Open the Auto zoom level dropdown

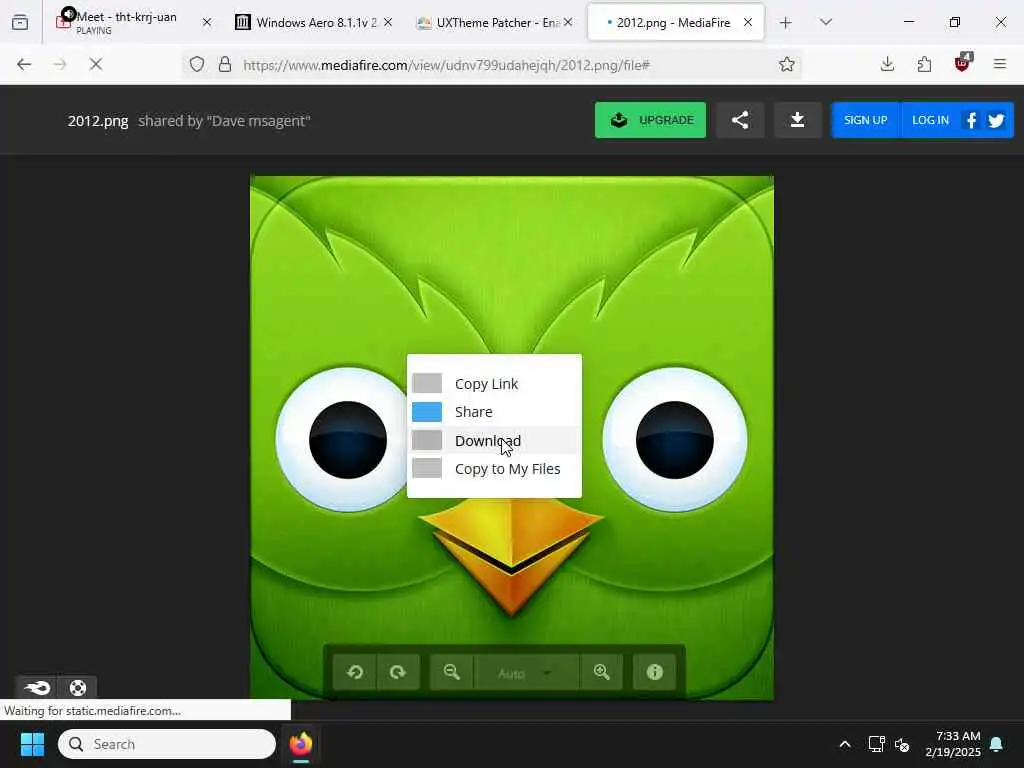click(526, 673)
